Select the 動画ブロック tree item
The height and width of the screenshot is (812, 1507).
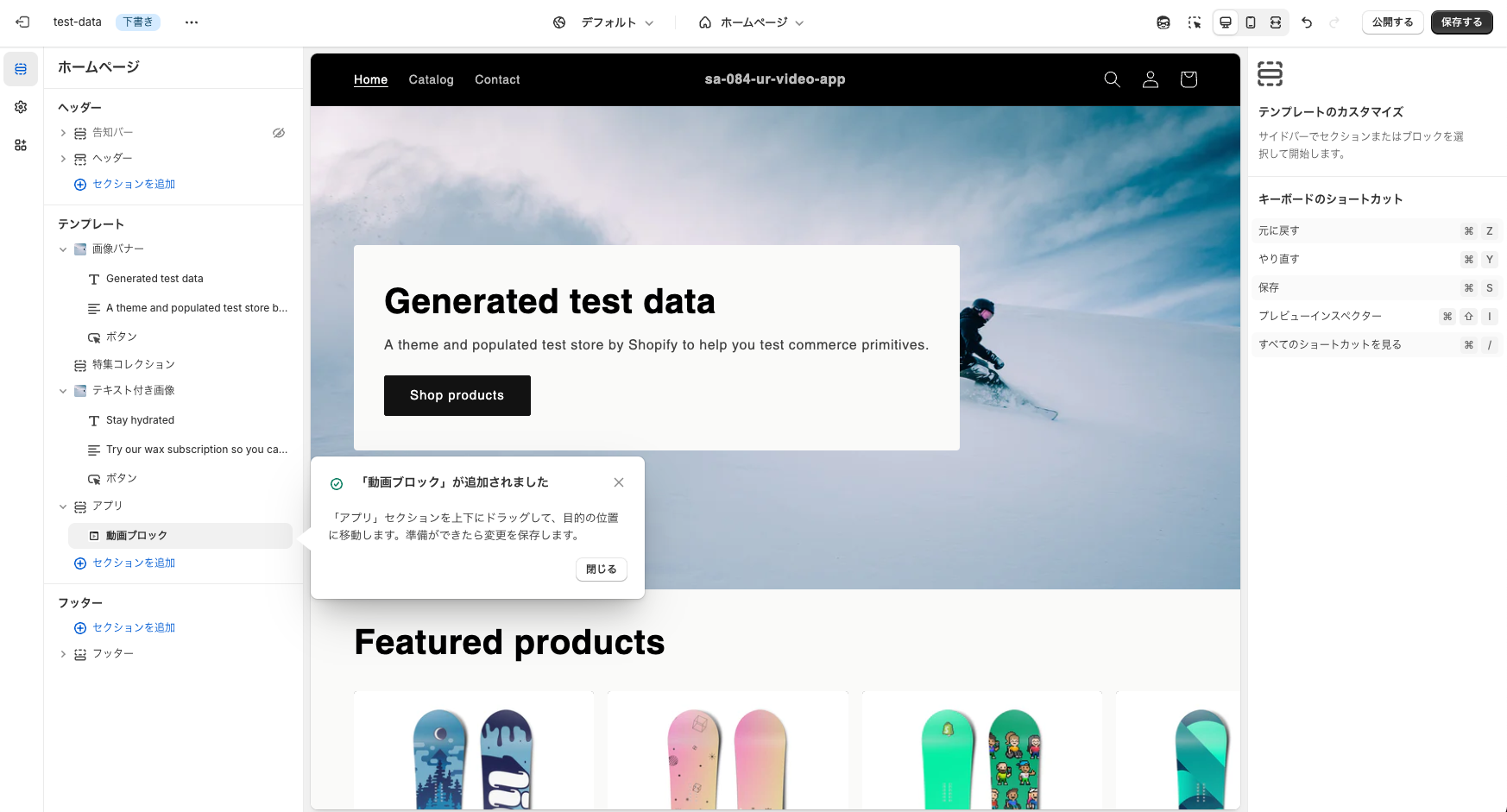tap(180, 536)
